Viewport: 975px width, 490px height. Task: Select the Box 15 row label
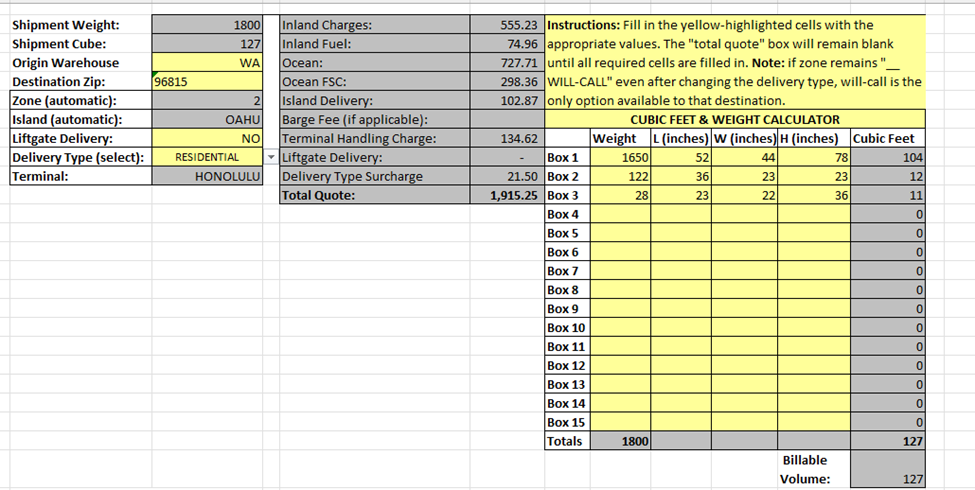tap(567, 423)
